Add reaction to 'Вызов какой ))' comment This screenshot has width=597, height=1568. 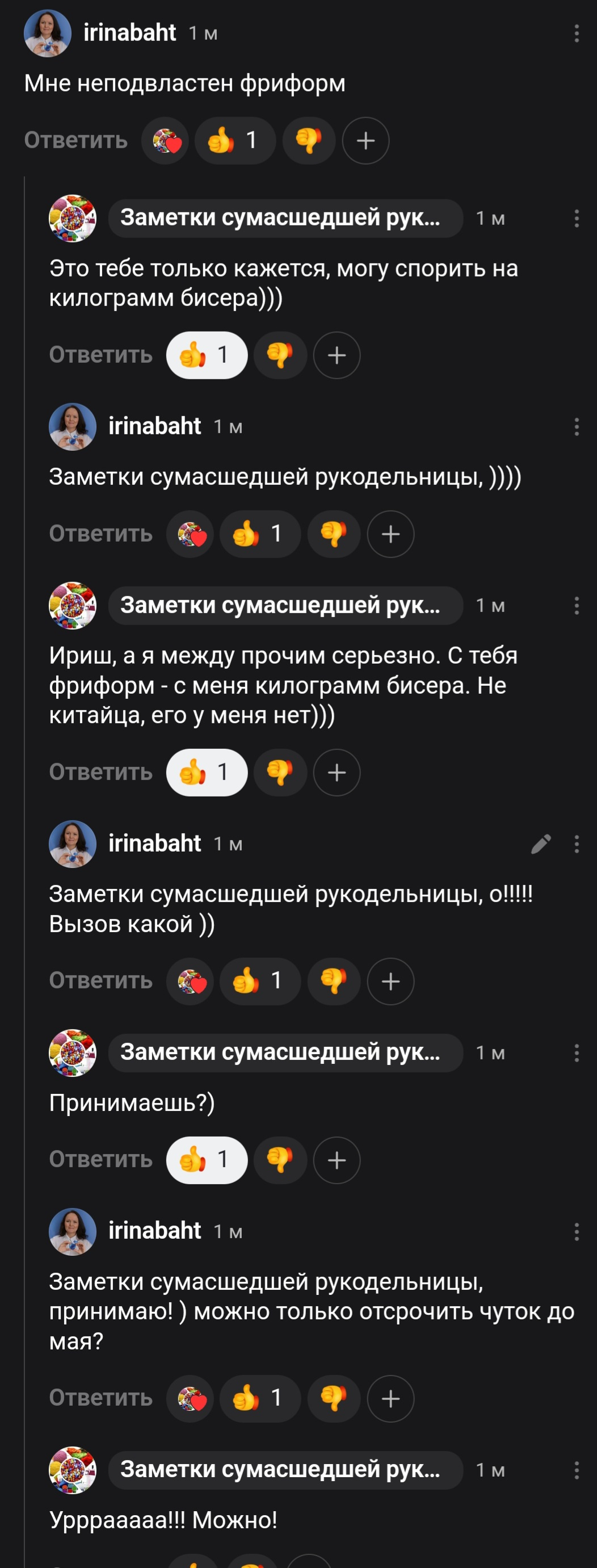[390, 980]
